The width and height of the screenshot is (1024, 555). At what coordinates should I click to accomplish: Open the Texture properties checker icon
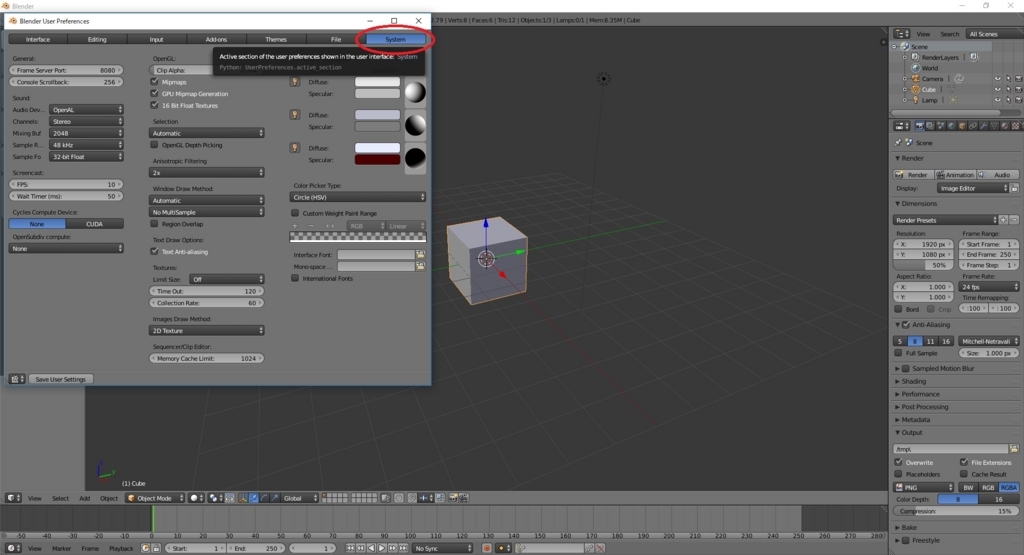(1016, 126)
